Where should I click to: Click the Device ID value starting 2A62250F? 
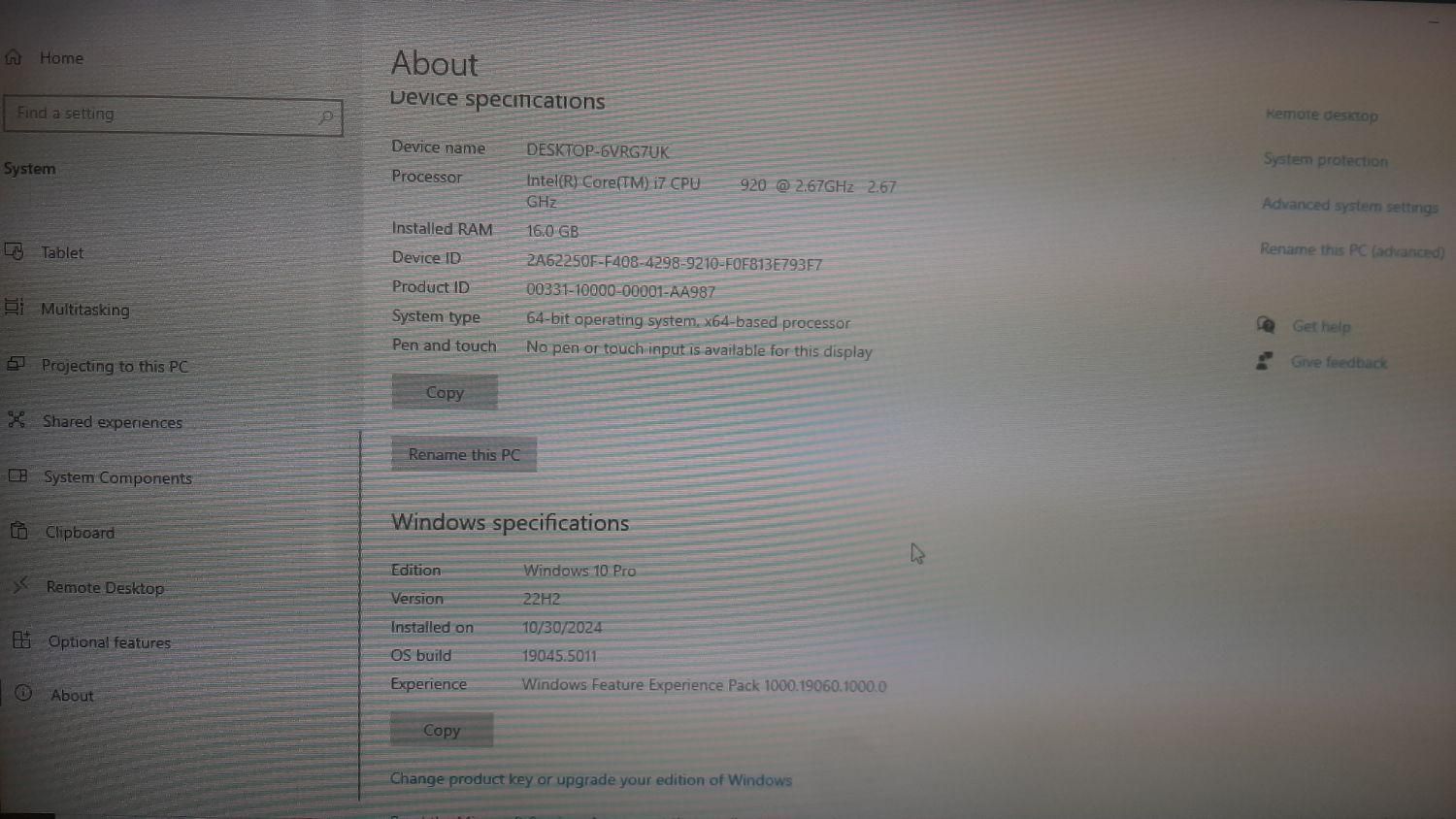pyautogui.click(x=674, y=263)
